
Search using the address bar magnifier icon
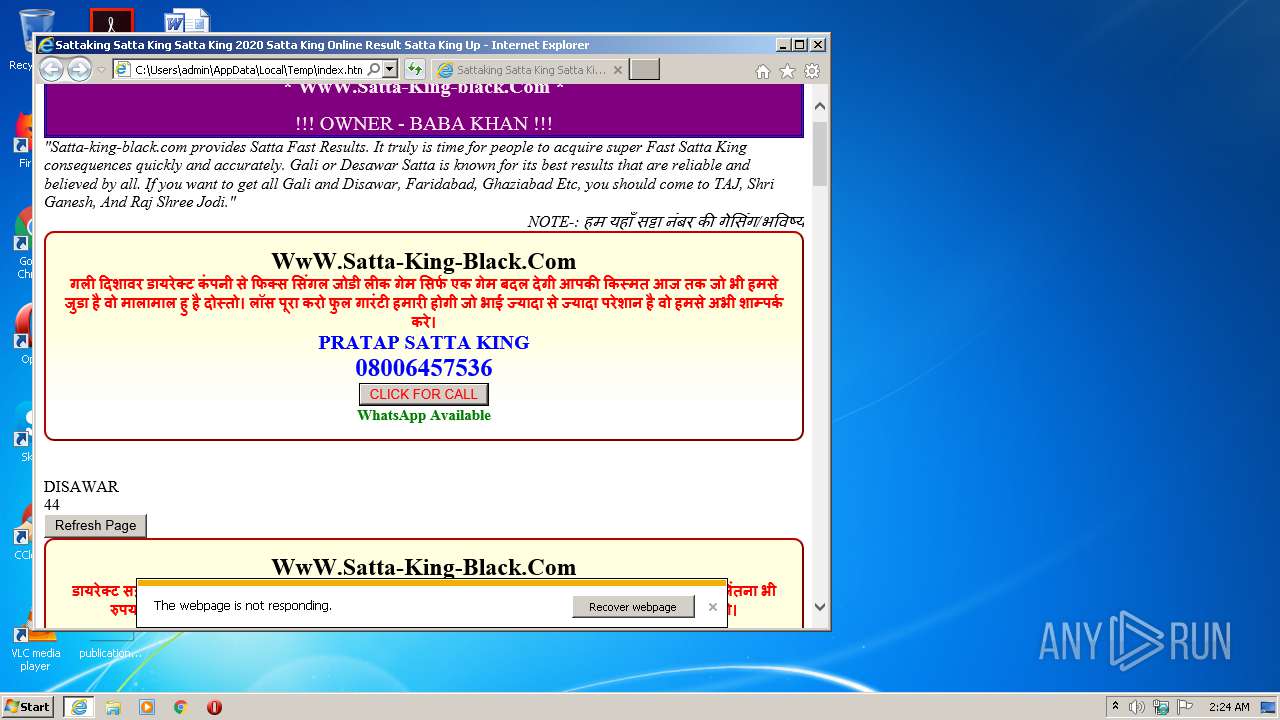coord(374,70)
